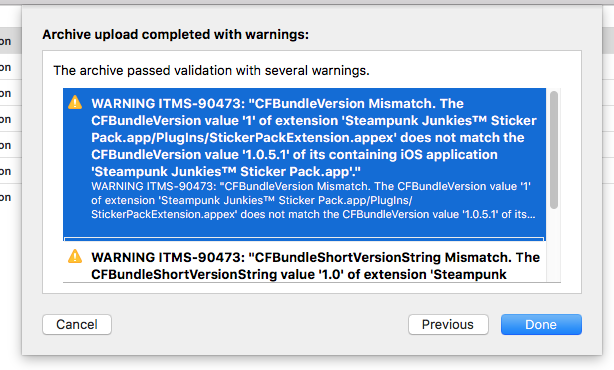Screen dimensions: 614x370
Task: Click the selected warning's blank blue area below its detail text
Action: [x=304, y=229]
